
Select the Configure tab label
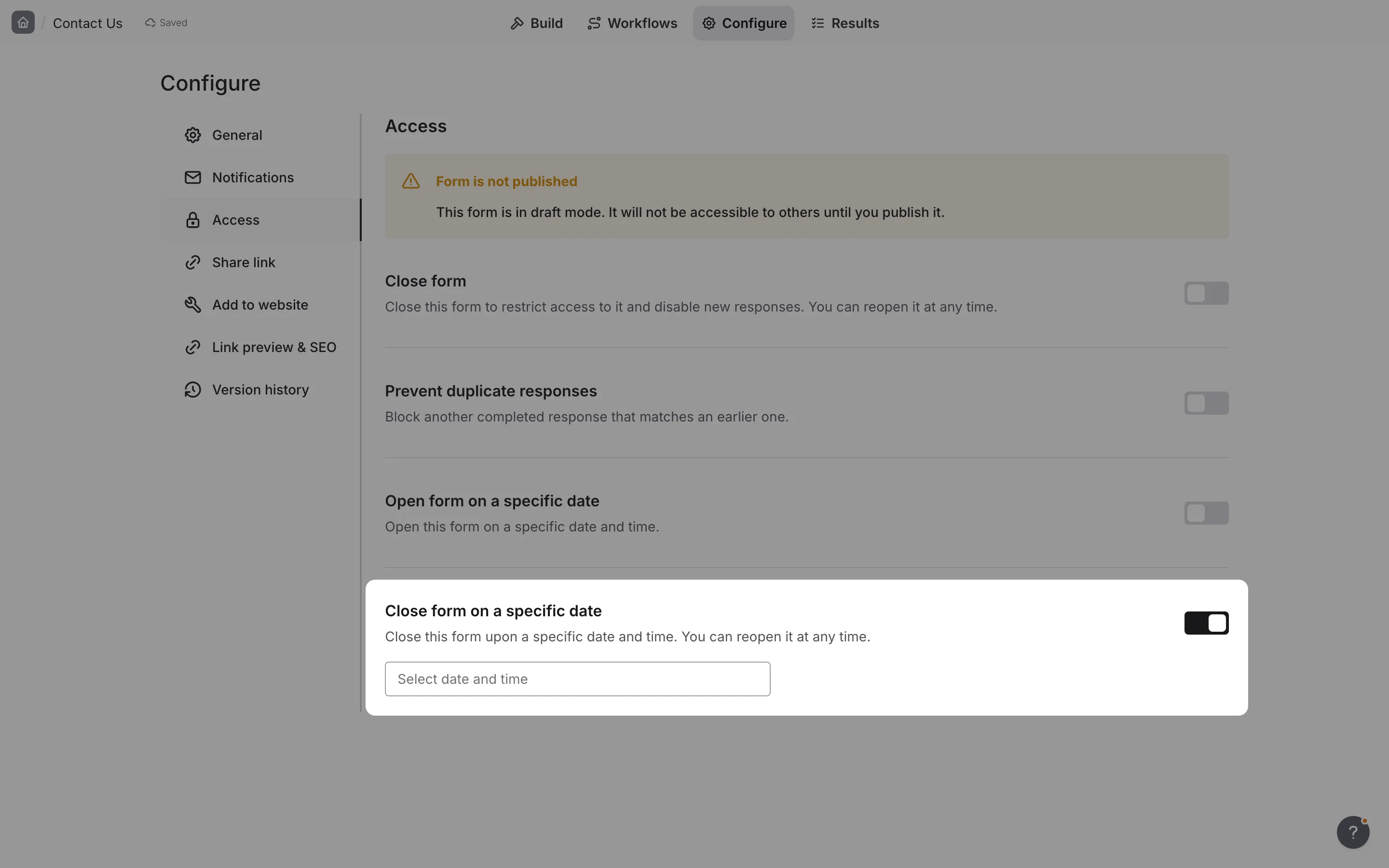[x=754, y=24]
